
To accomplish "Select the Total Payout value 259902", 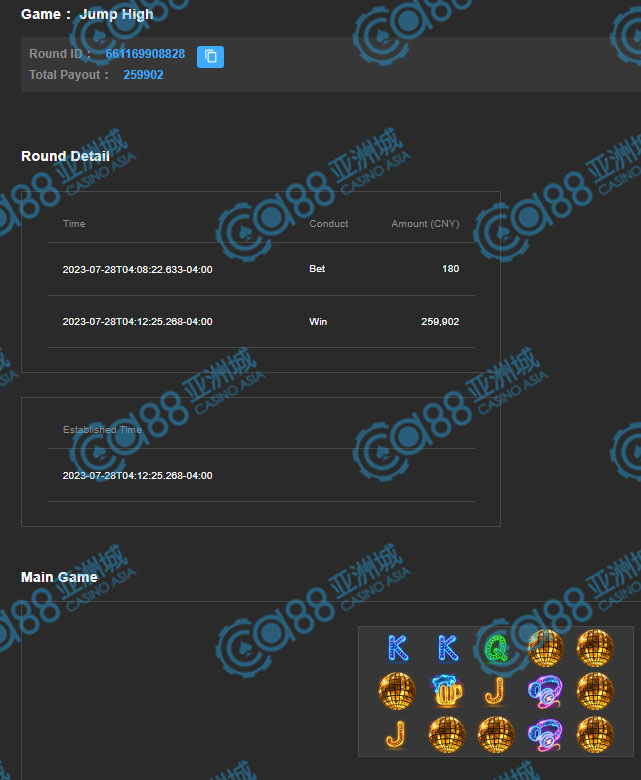I will coord(143,75).
